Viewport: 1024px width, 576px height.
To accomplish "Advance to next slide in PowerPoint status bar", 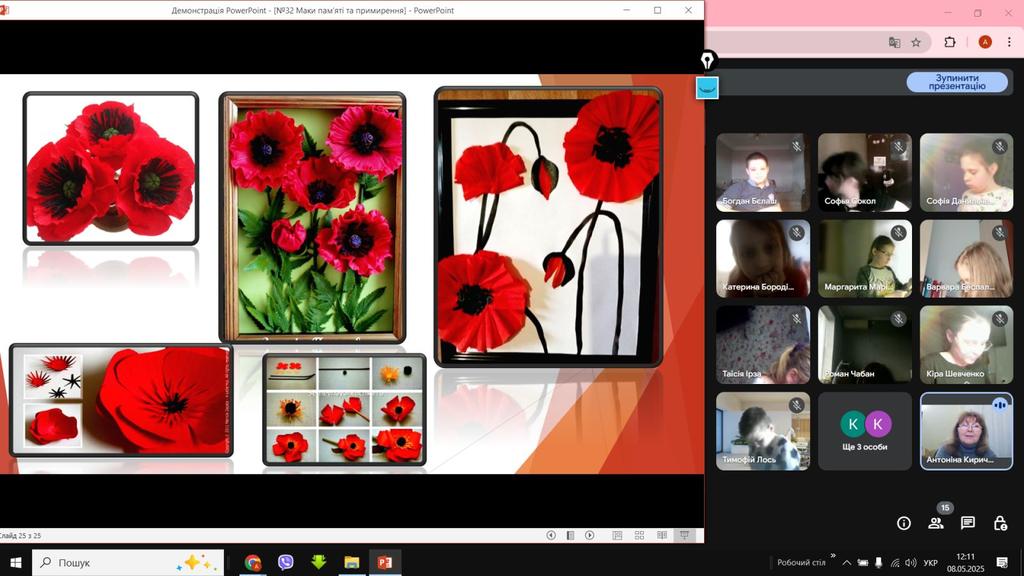I will point(590,536).
